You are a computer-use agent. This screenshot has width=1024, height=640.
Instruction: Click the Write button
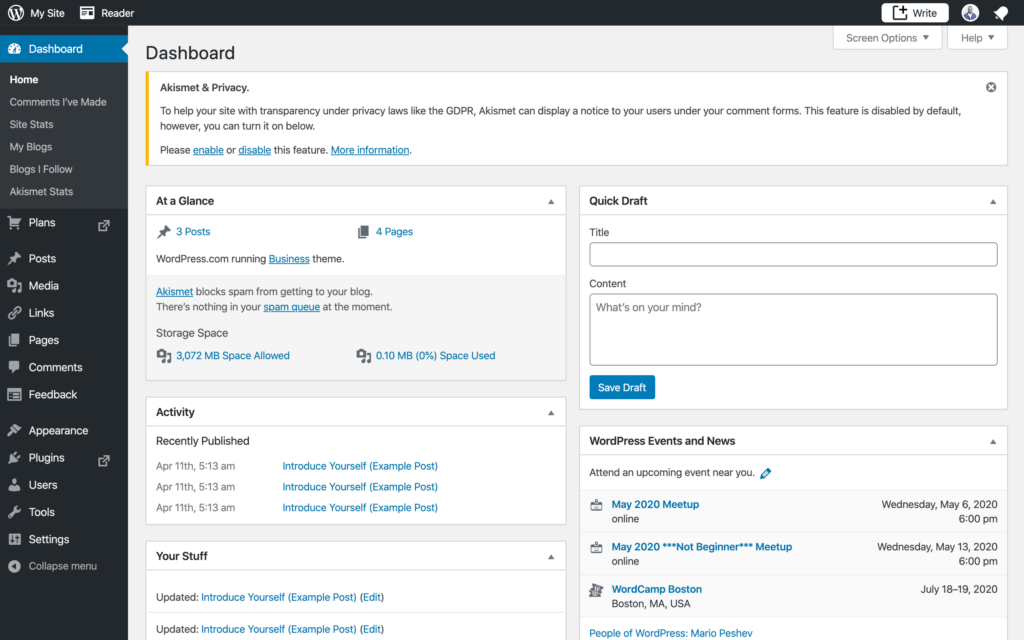914,12
